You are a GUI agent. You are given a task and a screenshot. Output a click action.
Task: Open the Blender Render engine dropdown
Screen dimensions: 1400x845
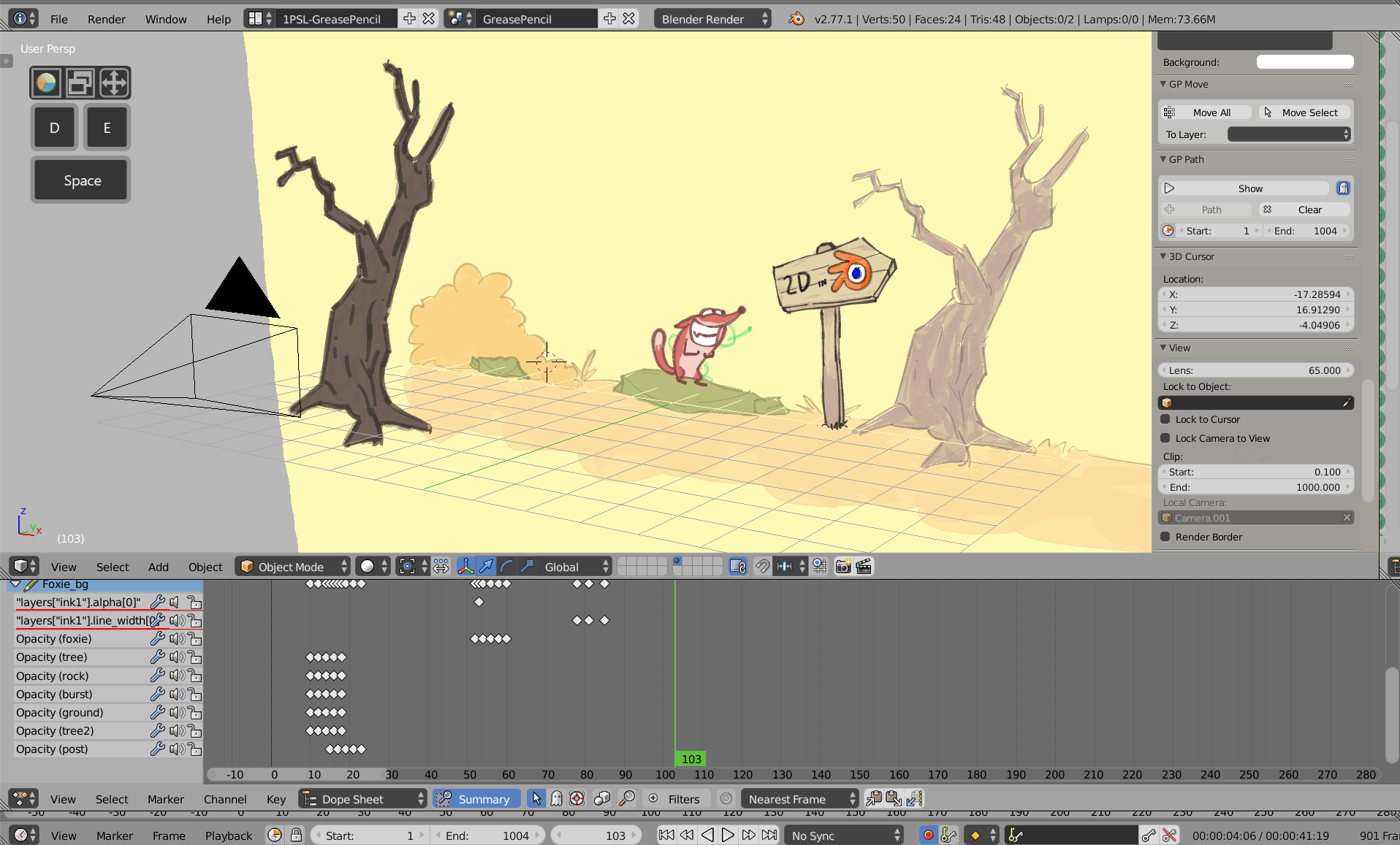712,19
